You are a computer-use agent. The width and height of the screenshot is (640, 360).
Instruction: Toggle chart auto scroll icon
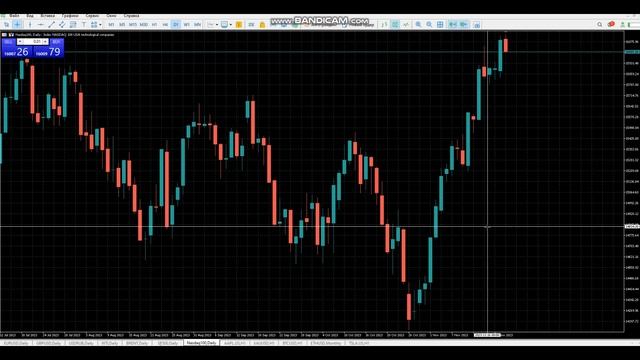(x=453, y=25)
